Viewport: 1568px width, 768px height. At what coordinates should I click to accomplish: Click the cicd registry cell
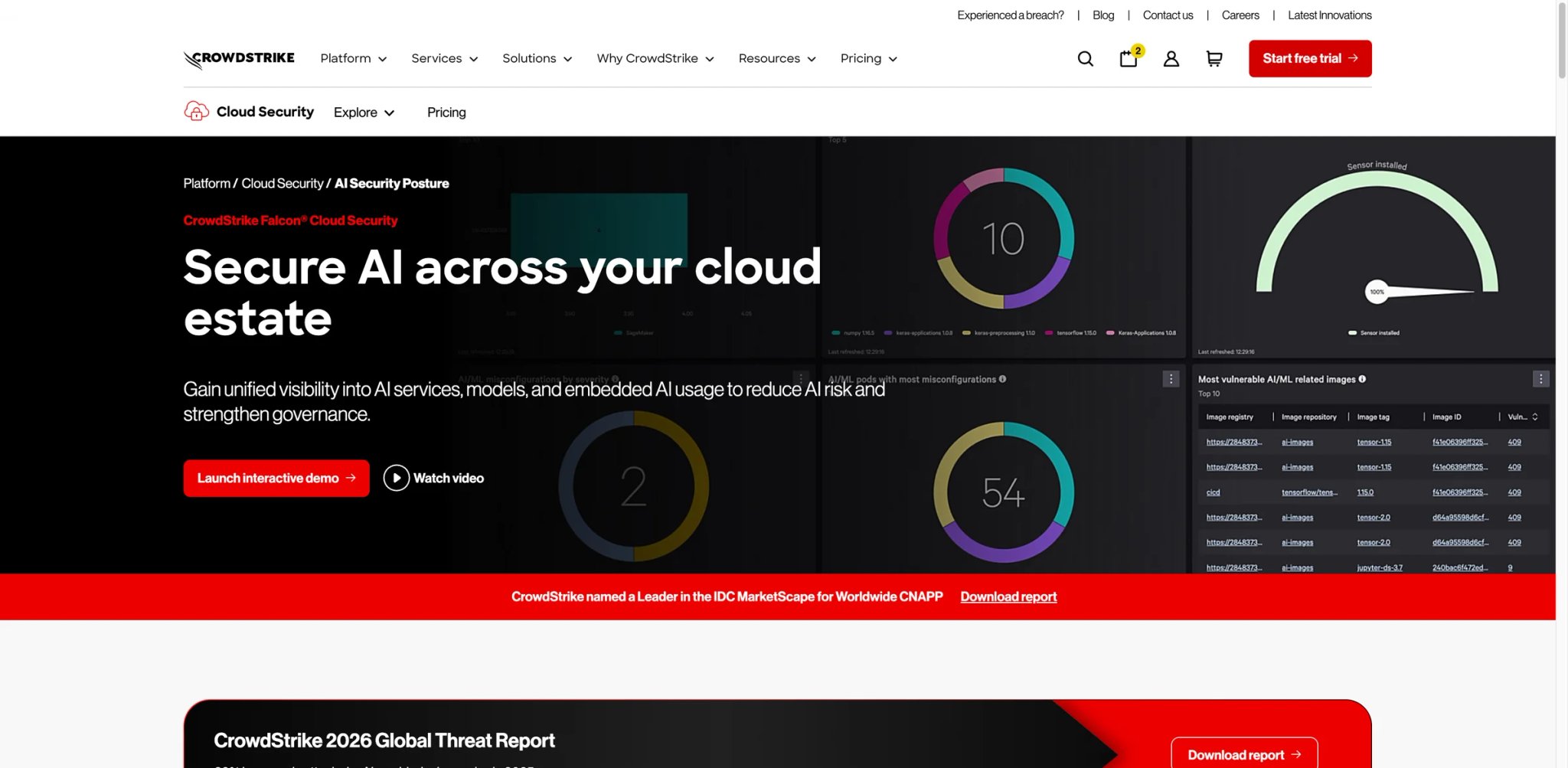coord(1213,492)
